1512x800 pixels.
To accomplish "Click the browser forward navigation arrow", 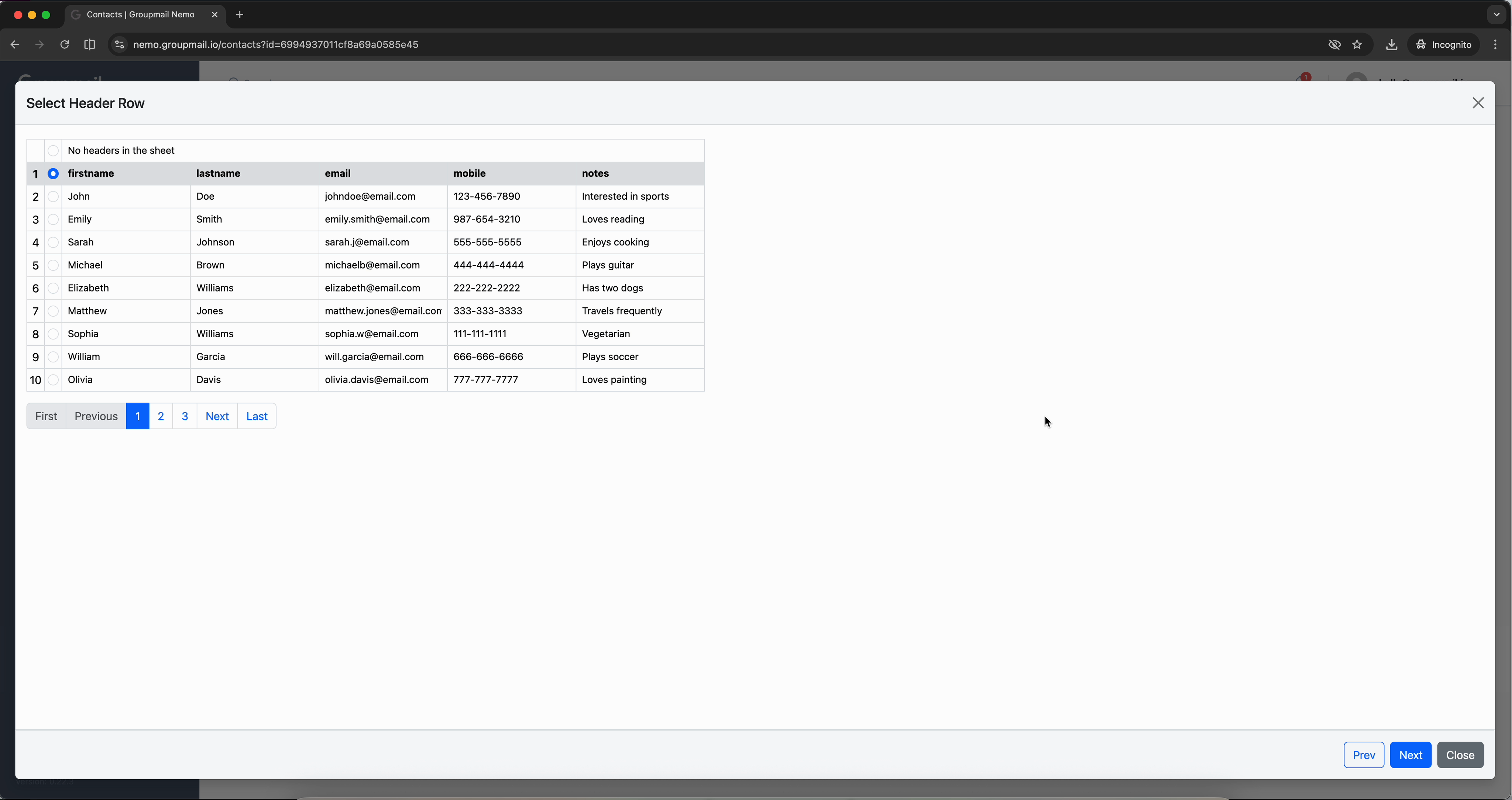I will pos(39,45).
